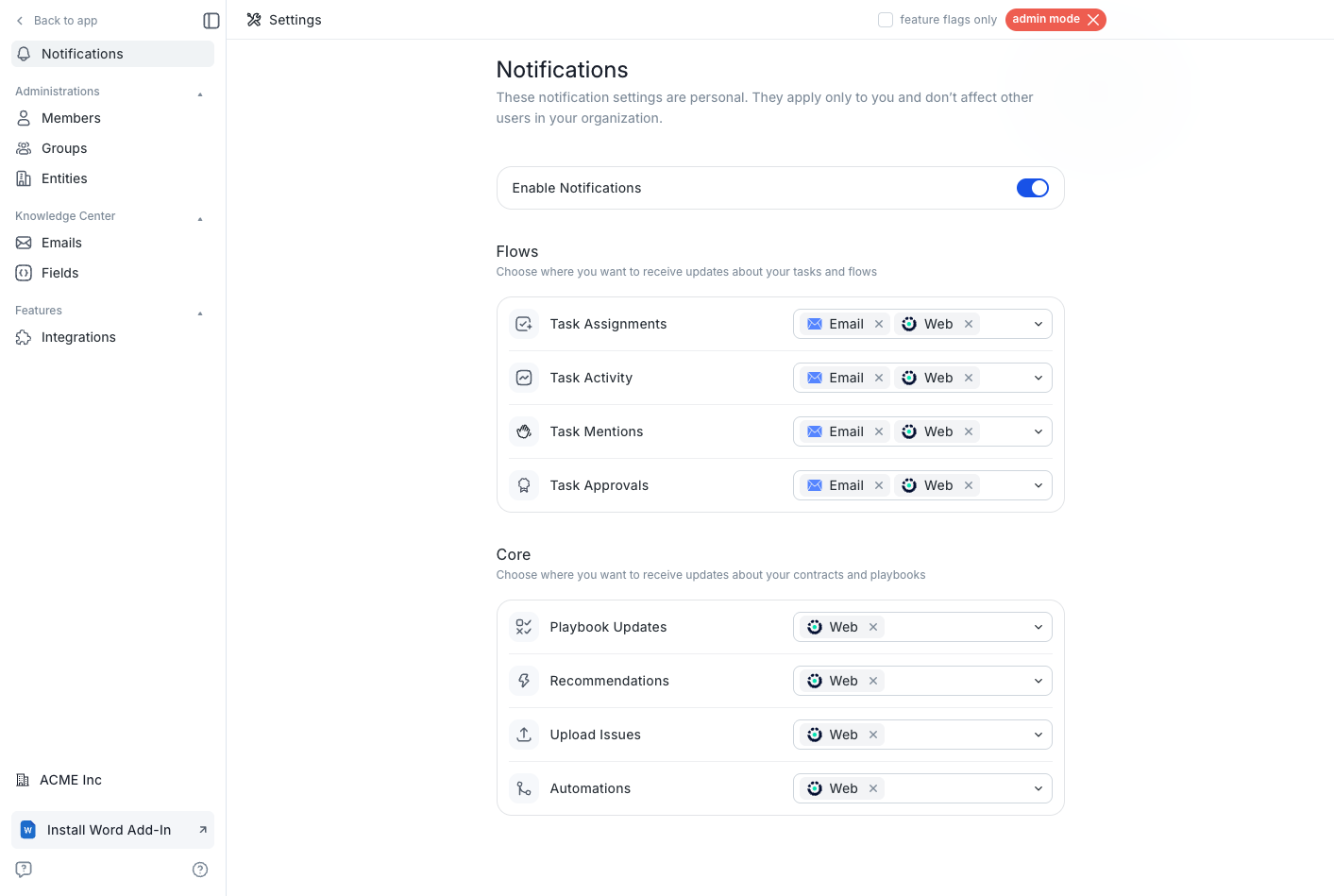This screenshot has width=1334, height=896.
Task: Dismiss the admin mode badge
Action: pyautogui.click(x=1093, y=20)
